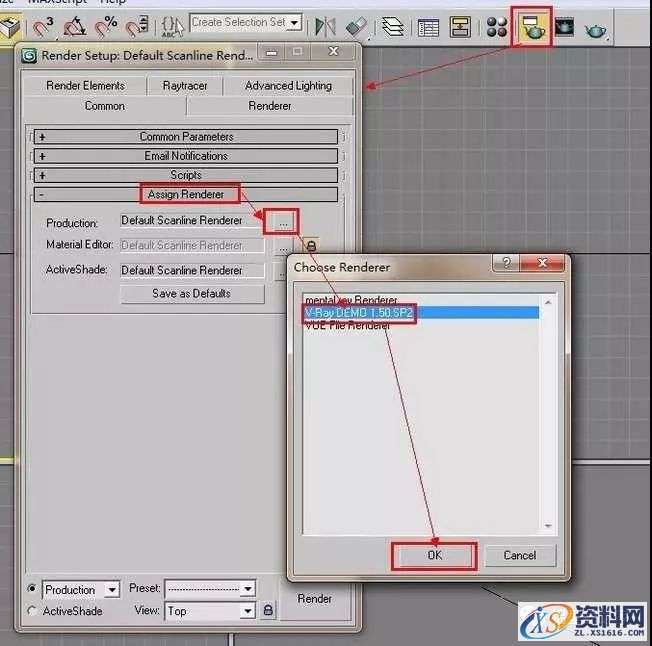
Task: Click Production renderer browse button
Action: [x=283, y=222]
